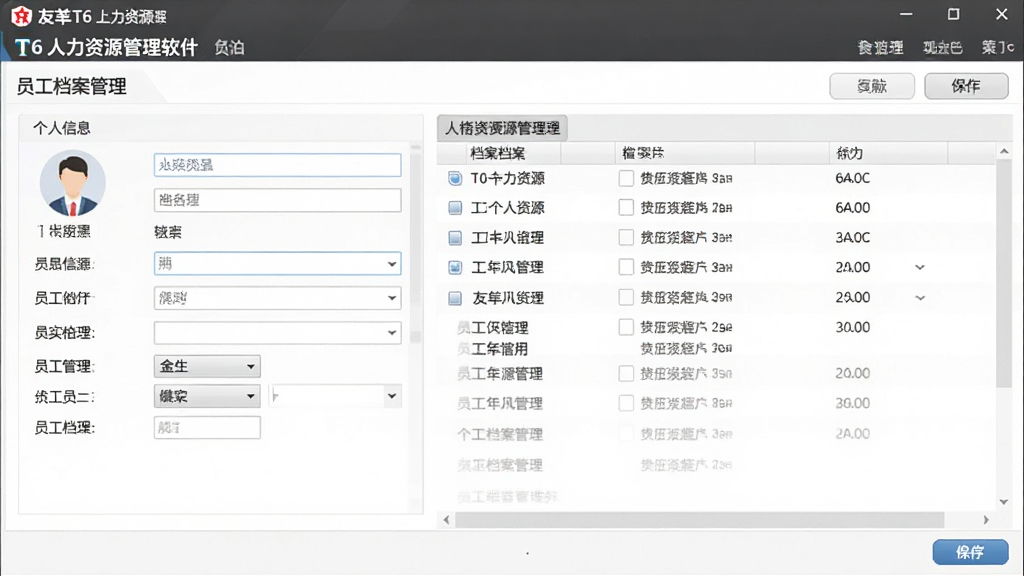
Task: Click the table's scroll-down arrow
Action: [x=1004, y=502]
